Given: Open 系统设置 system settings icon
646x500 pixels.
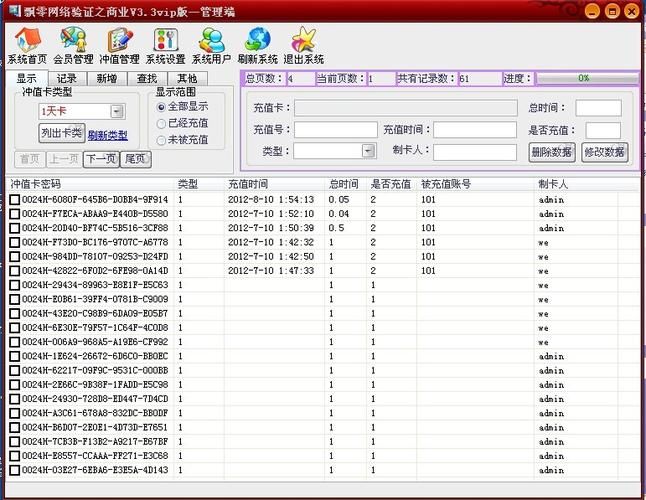Looking at the screenshot, I should [166, 45].
